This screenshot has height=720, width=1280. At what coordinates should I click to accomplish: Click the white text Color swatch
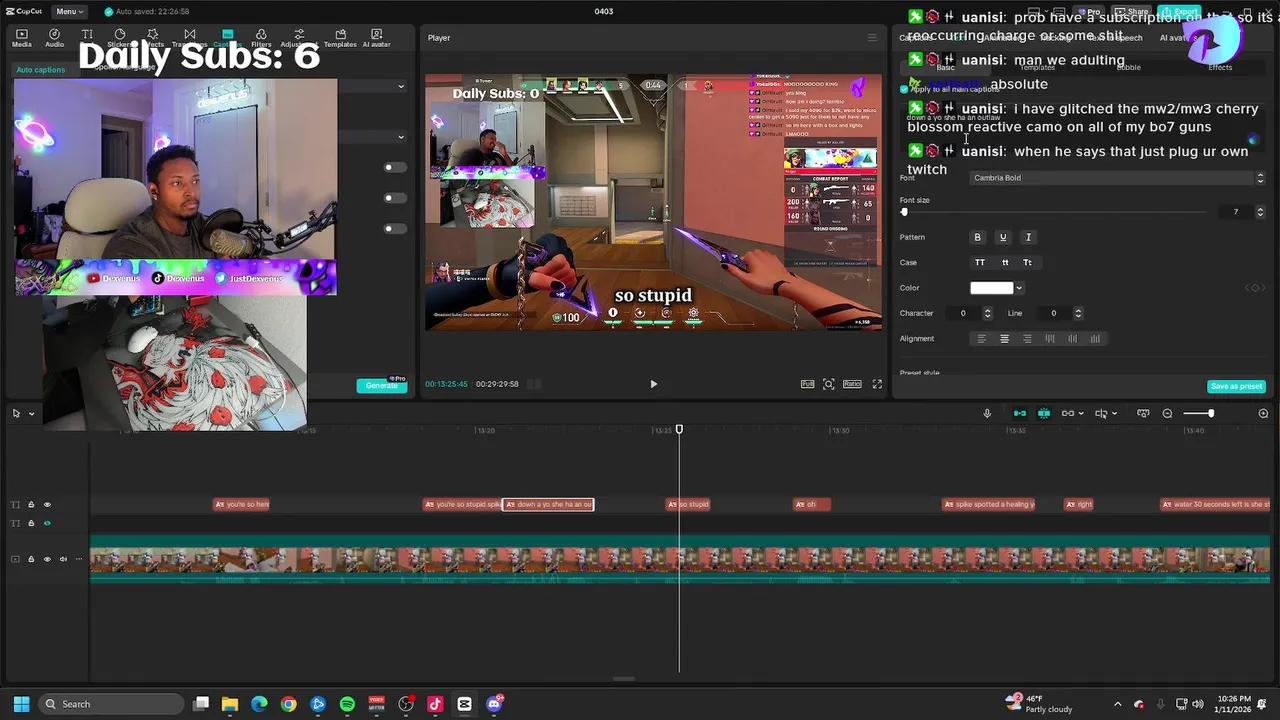pyautogui.click(x=992, y=288)
